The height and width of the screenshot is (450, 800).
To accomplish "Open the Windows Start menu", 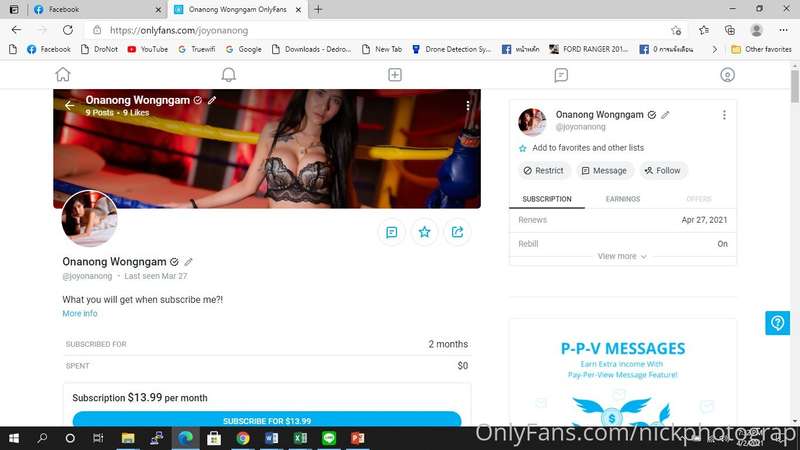I will tap(14, 438).
